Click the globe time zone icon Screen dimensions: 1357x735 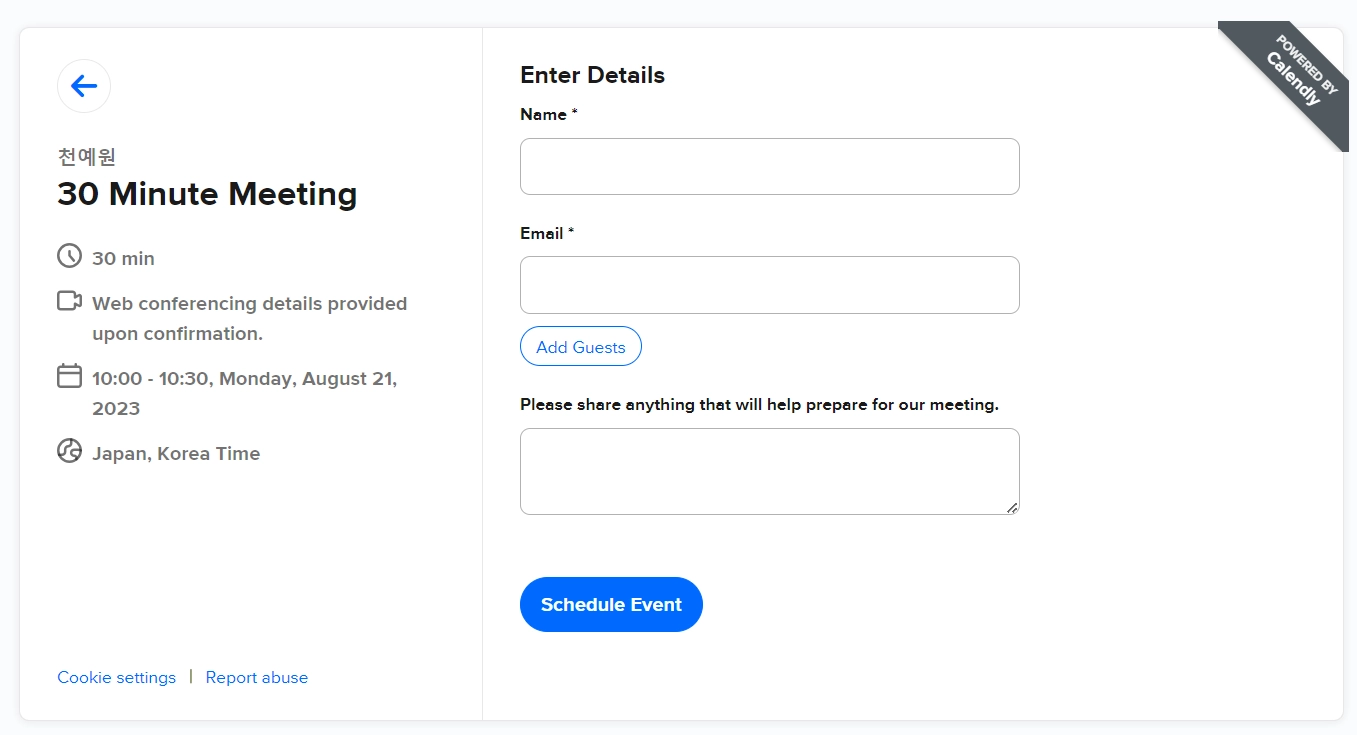[x=69, y=451]
